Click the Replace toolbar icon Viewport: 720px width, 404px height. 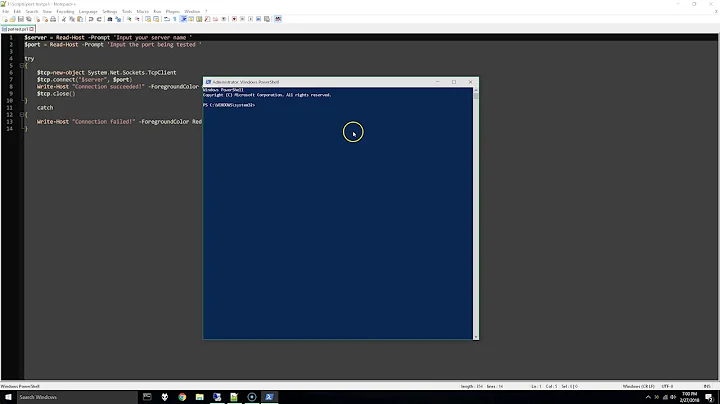pos(118,19)
